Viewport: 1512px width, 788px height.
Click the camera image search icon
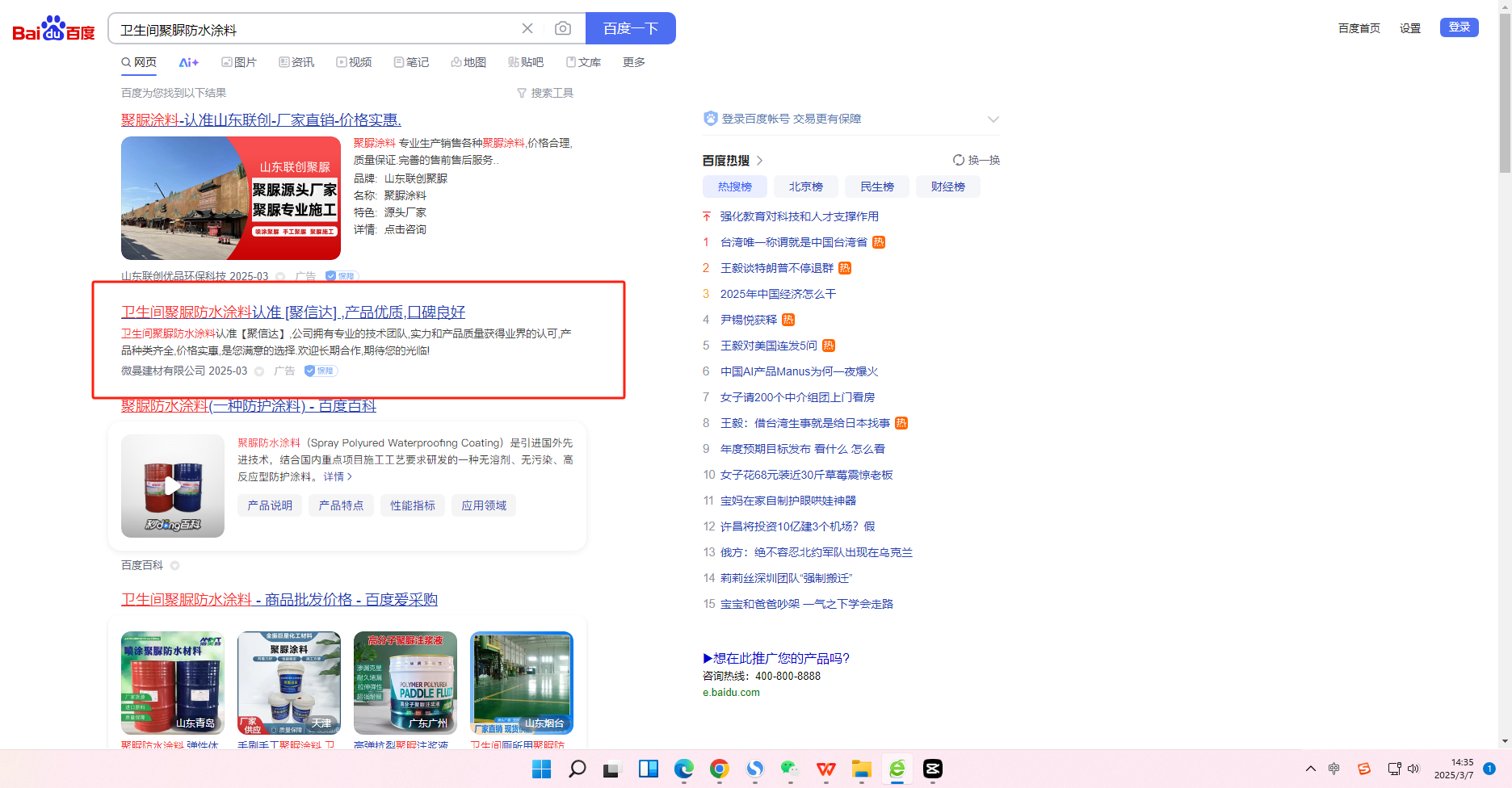[563, 29]
